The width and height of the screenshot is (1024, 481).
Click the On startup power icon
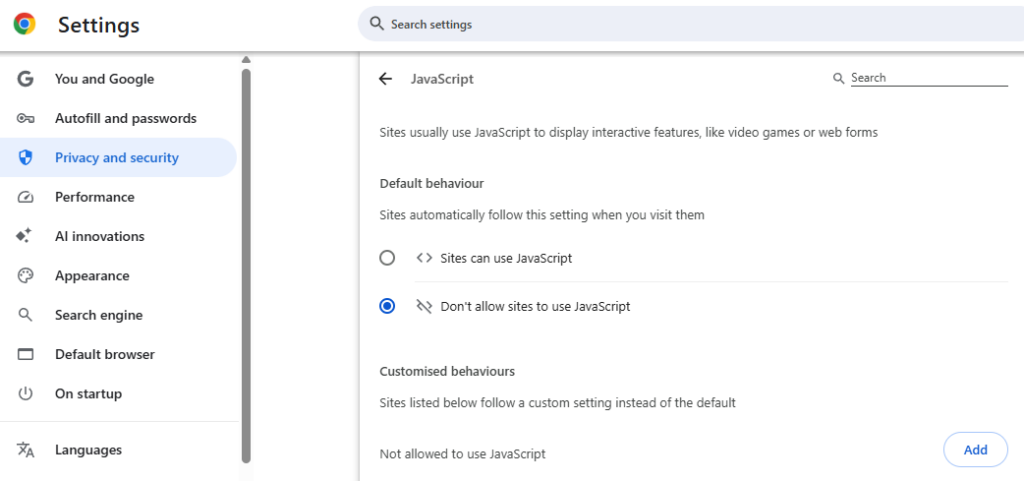click(26, 394)
